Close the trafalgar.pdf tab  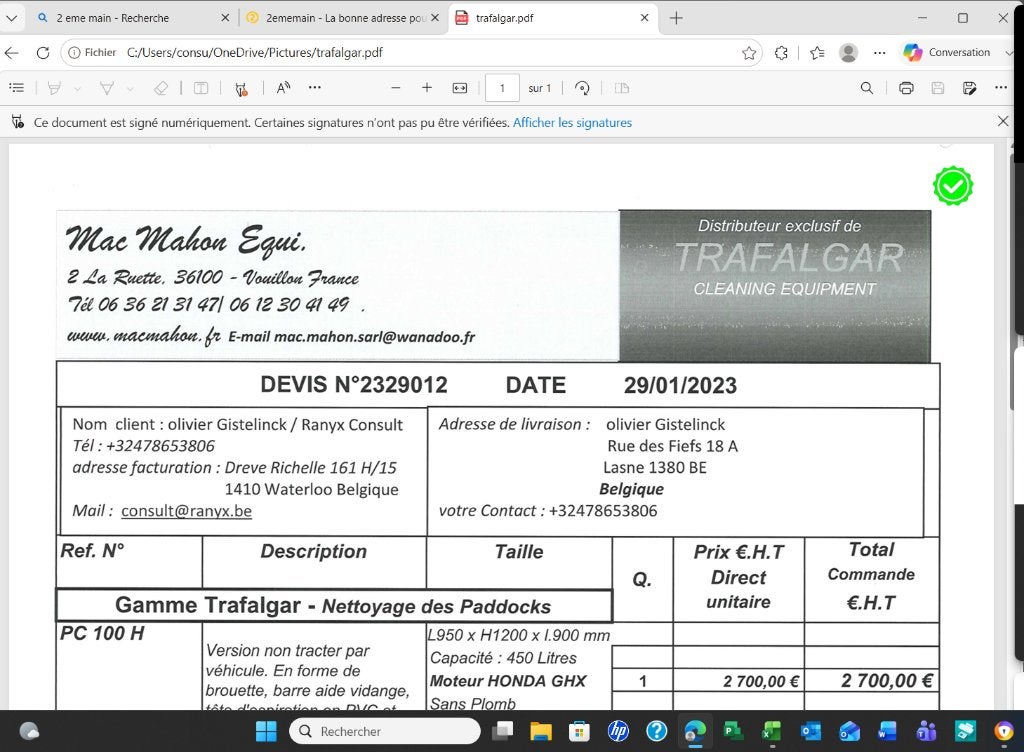[x=645, y=18]
